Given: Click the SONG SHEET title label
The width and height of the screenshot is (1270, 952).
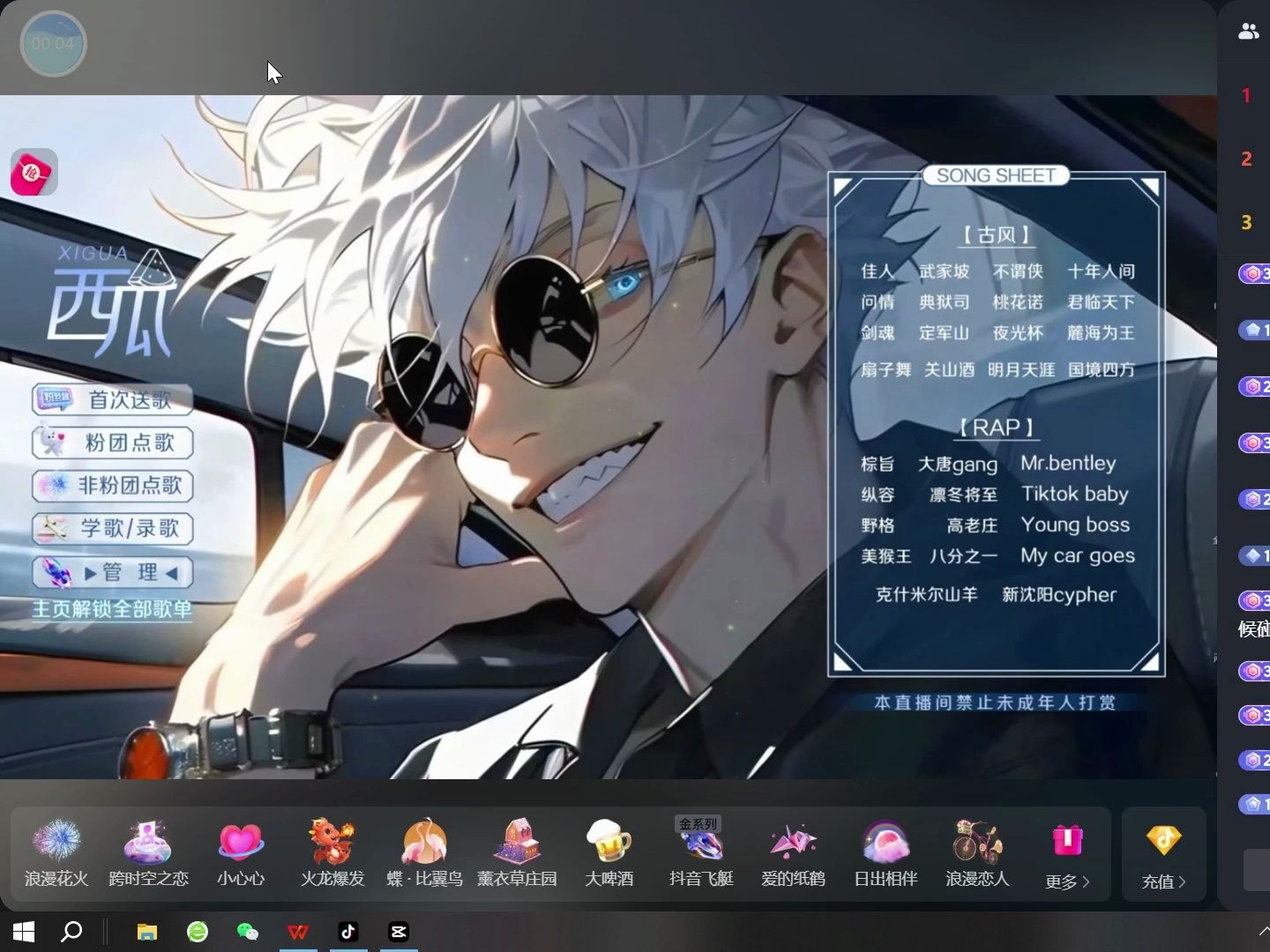Looking at the screenshot, I should (x=996, y=175).
